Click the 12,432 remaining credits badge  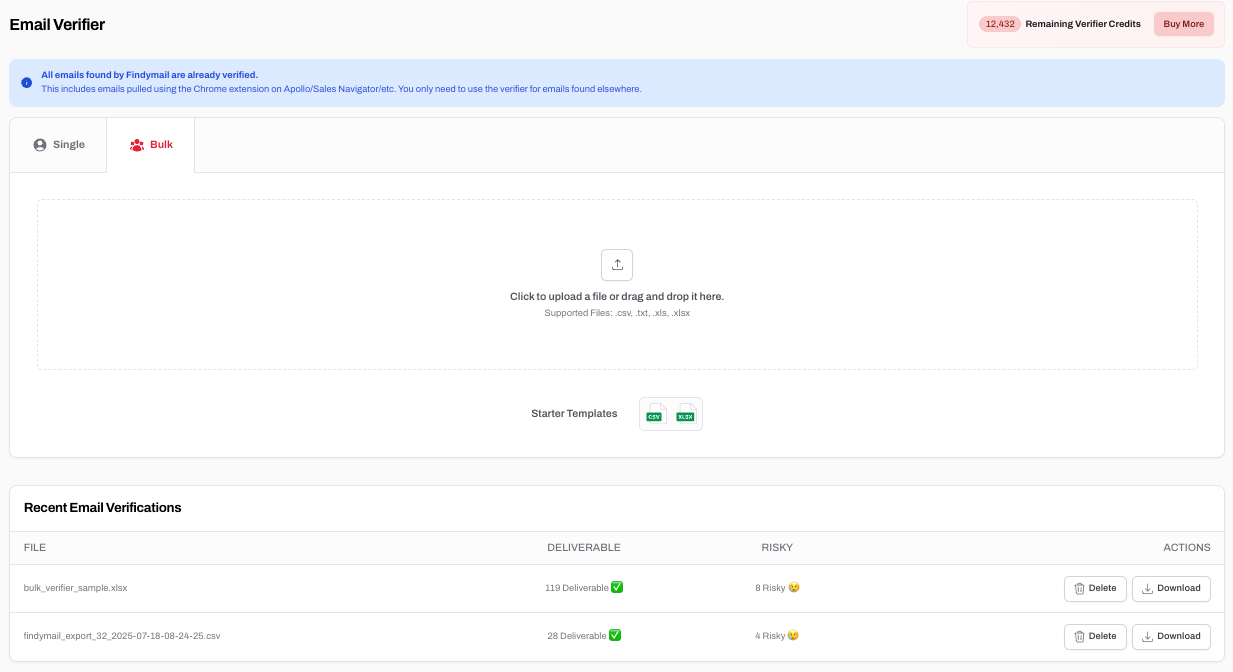[x=999, y=24]
